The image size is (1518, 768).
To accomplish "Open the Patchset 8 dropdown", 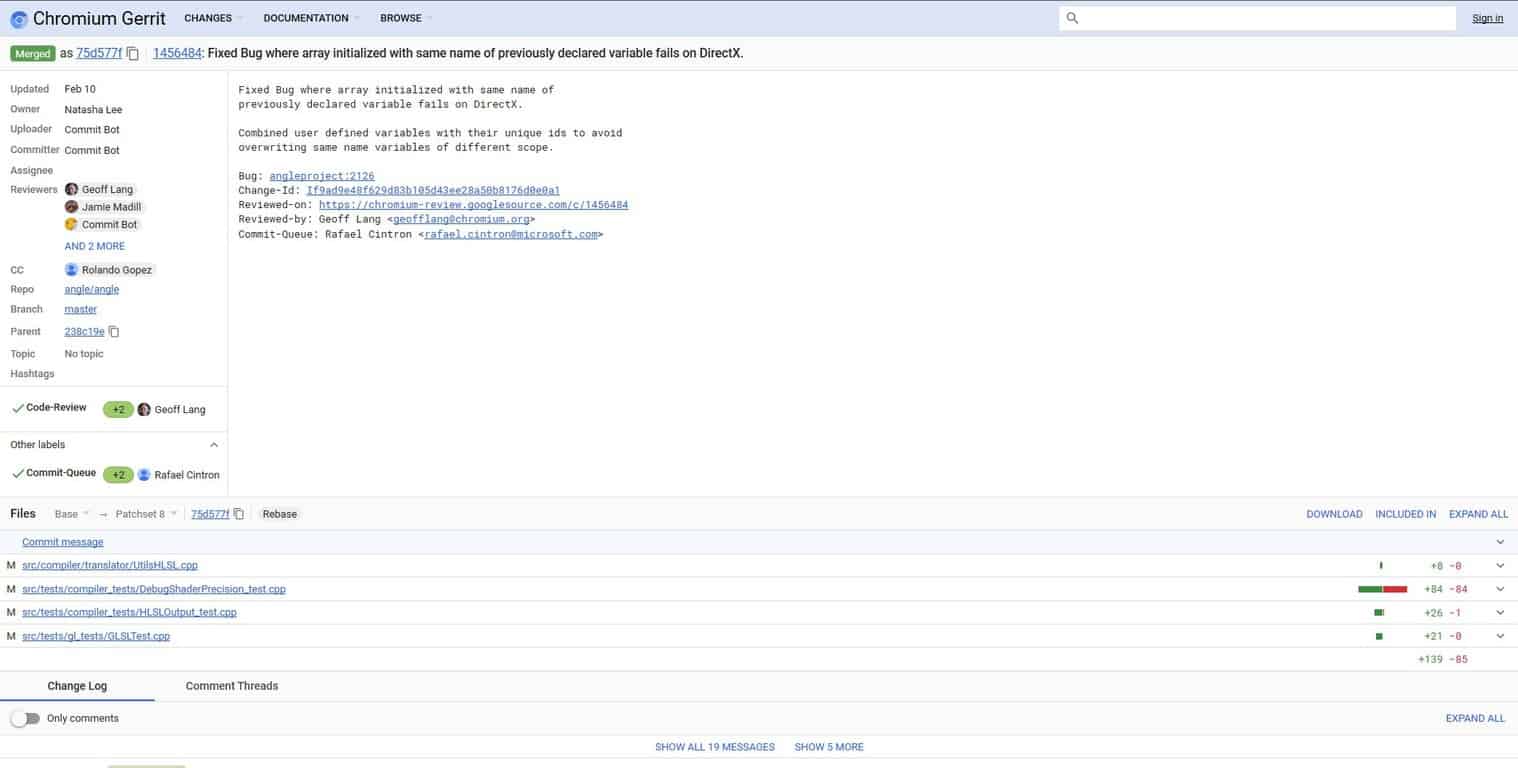I will coord(146,514).
